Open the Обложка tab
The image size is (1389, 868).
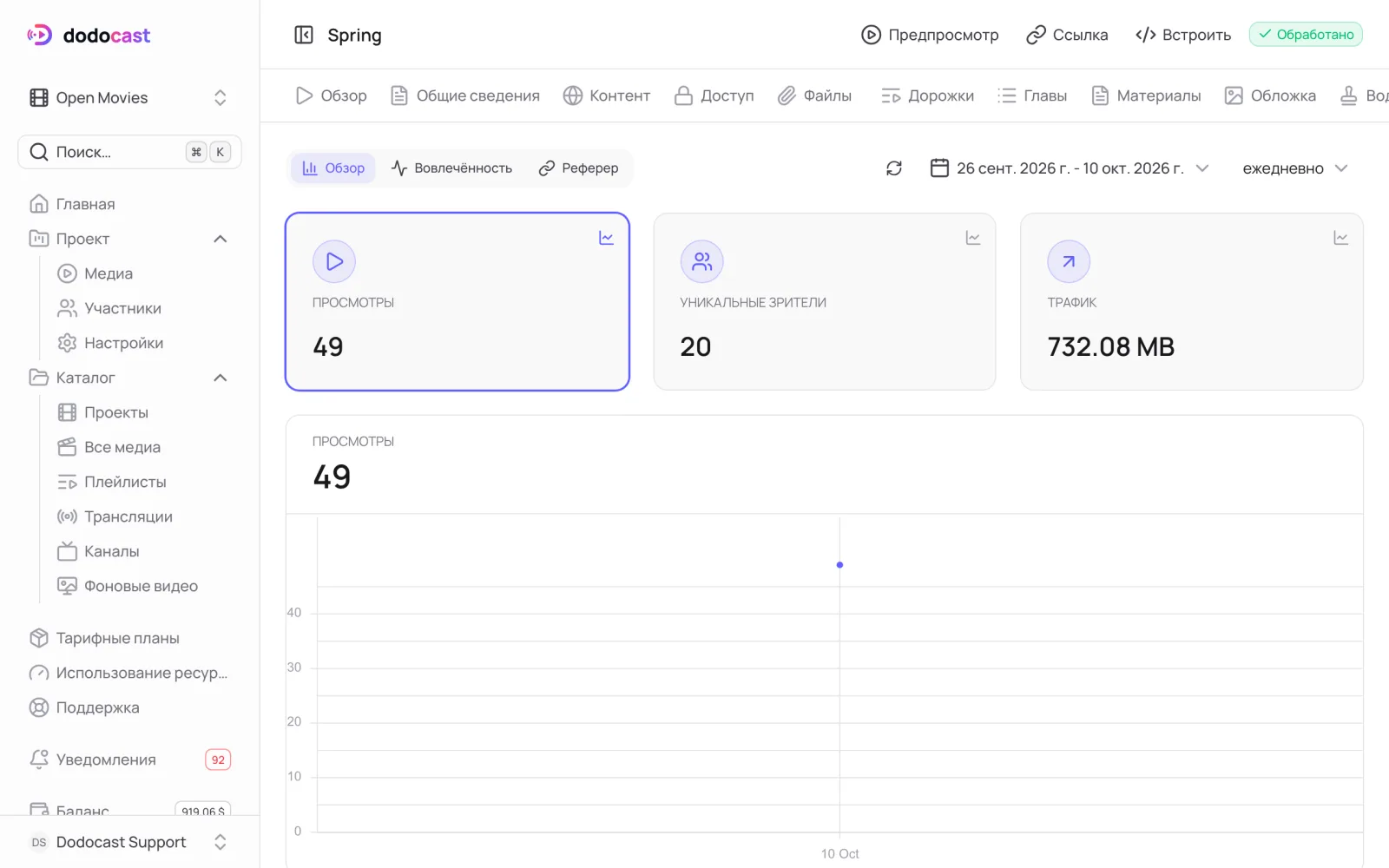pyautogui.click(x=1270, y=95)
